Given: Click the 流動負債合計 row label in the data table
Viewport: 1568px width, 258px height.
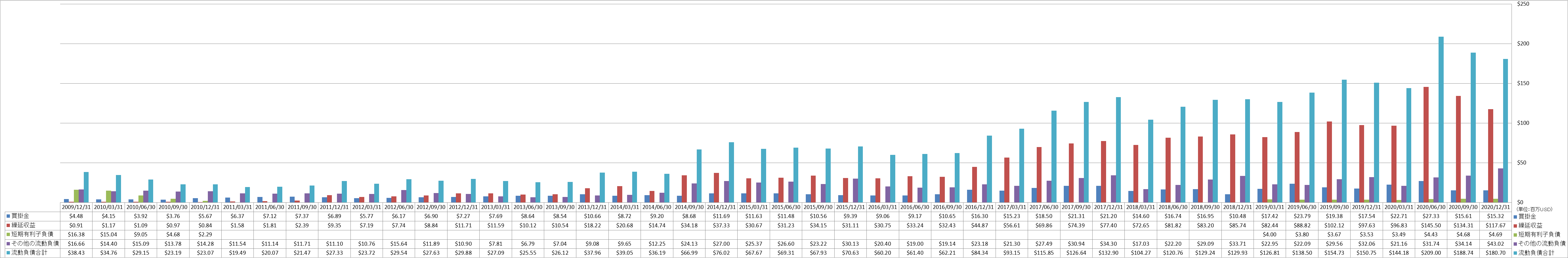Looking at the screenshot, I should coord(29,253).
